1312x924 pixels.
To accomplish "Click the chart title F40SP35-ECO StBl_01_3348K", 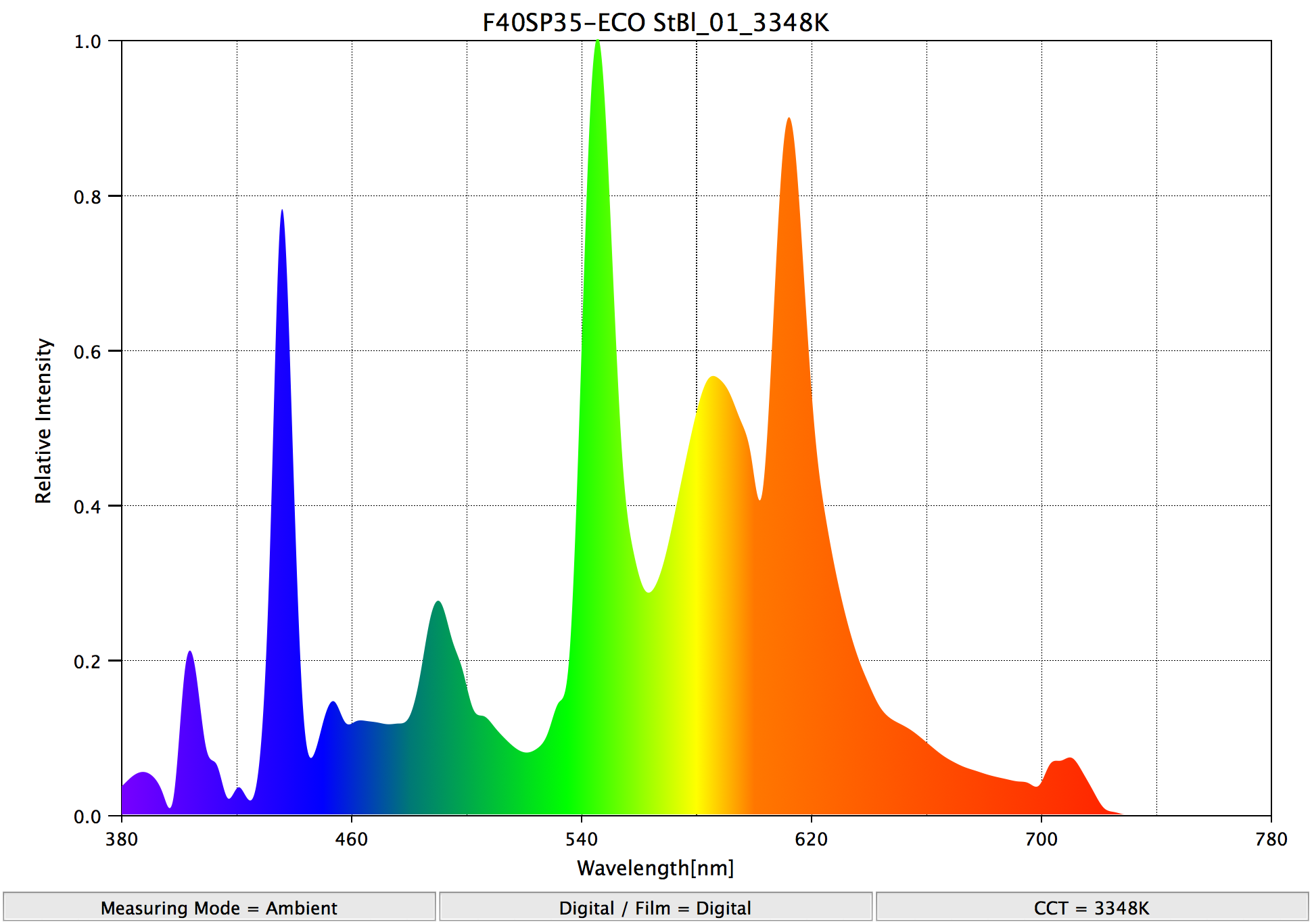I will pos(655,22).
